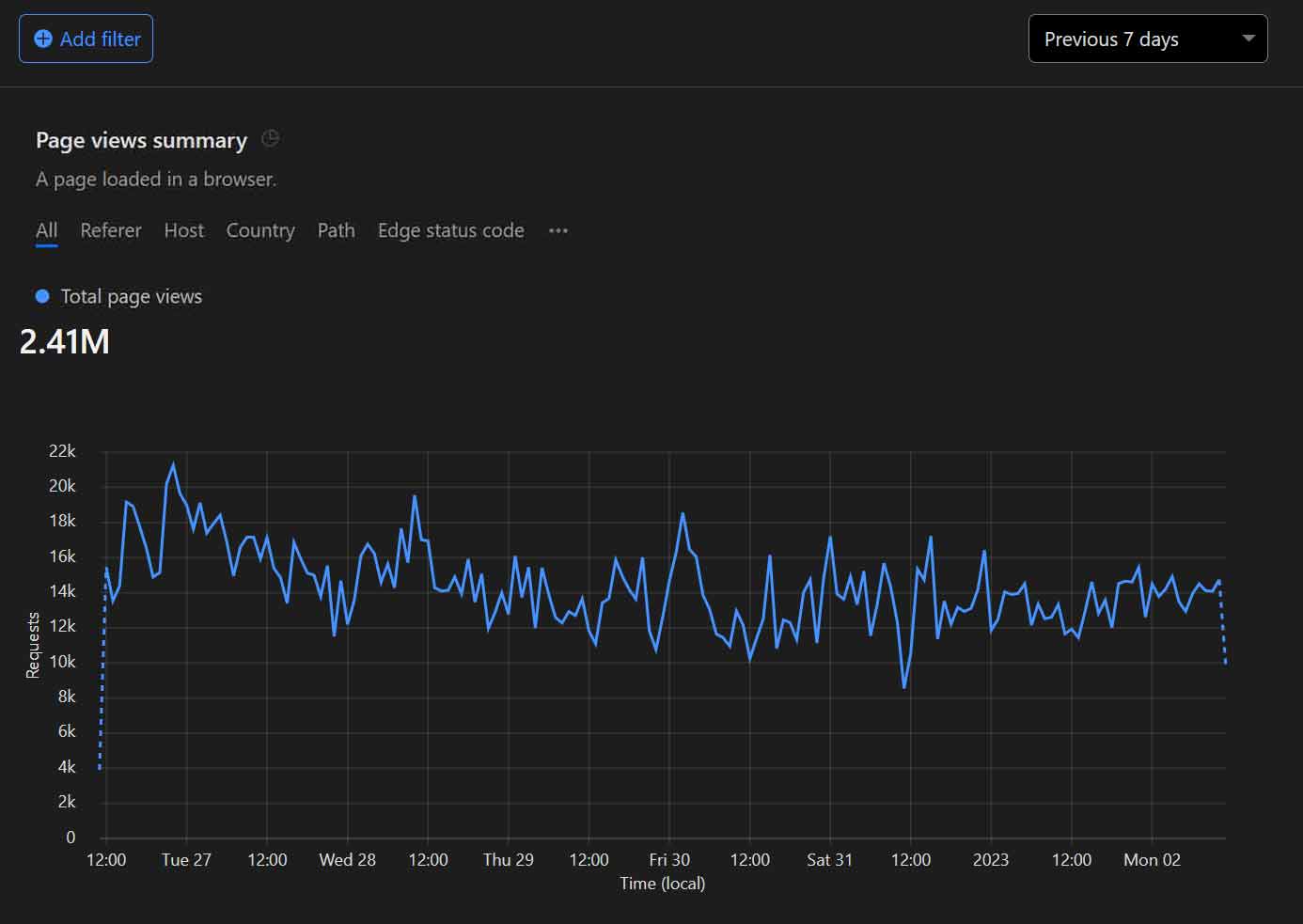Open the Country breakdown tab
The height and width of the screenshot is (924, 1303).
coord(259,230)
